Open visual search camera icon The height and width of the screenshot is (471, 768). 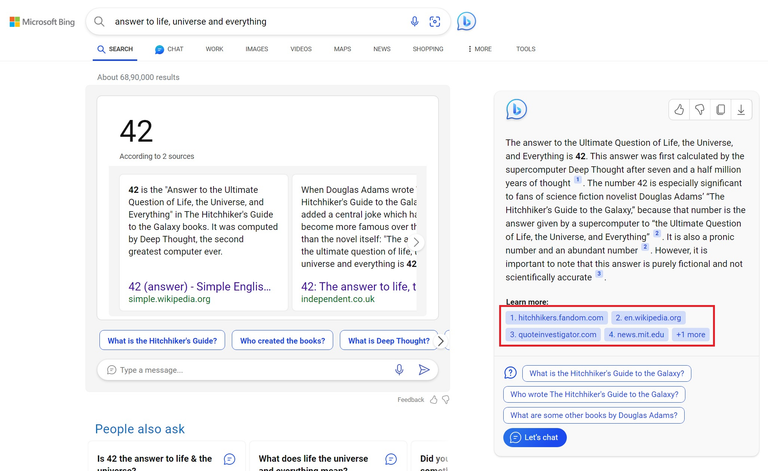pyautogui.click(x=434, y=22)
